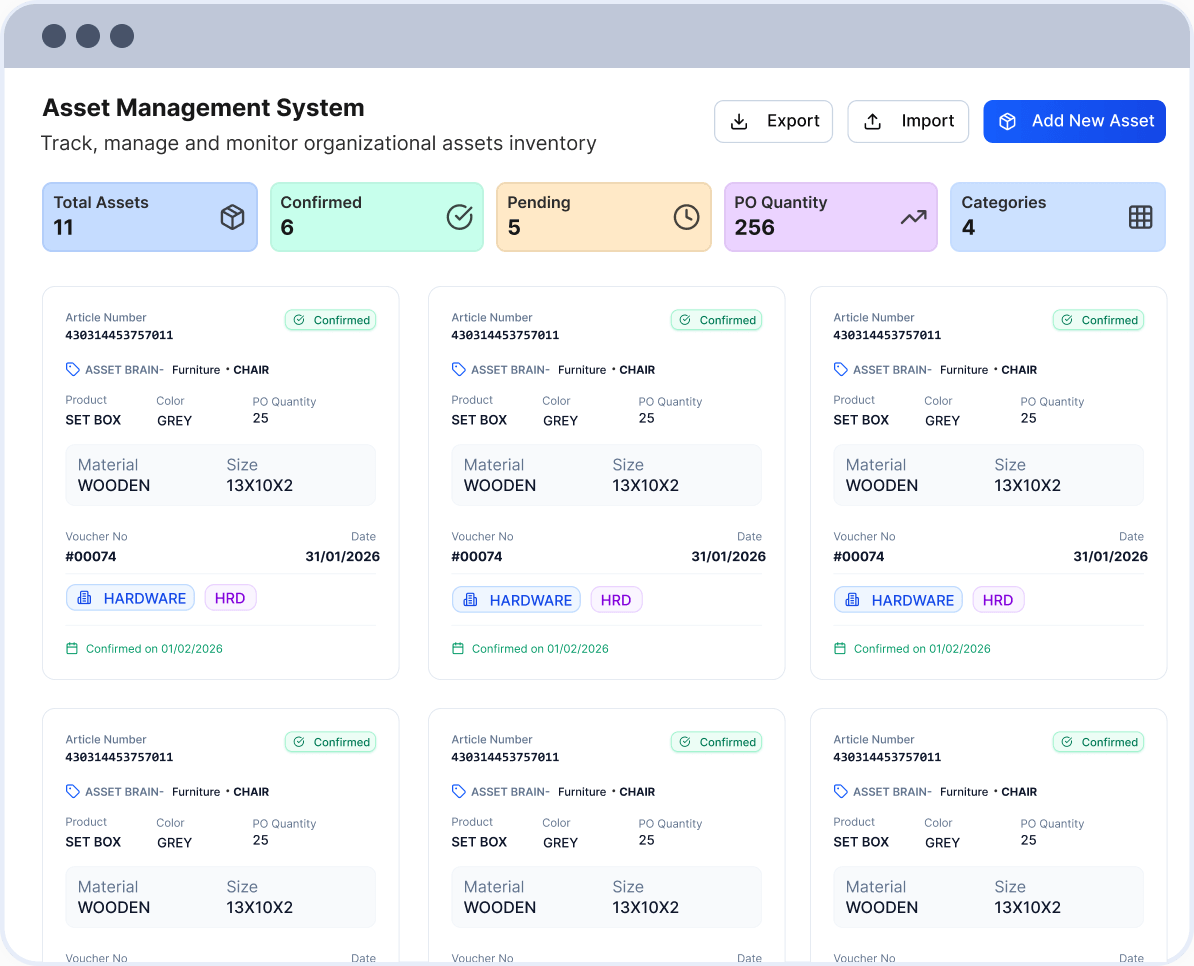Click the clock icon in Pending stat card

point(686,217)
